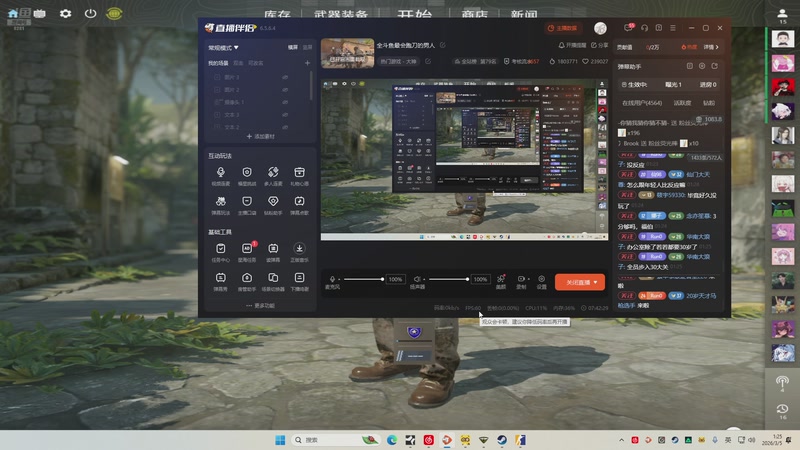Click the first 弹幕助手 panel header icon
Image resolution: width=800 pixels, height=450 pixels.
coord(690,66)
